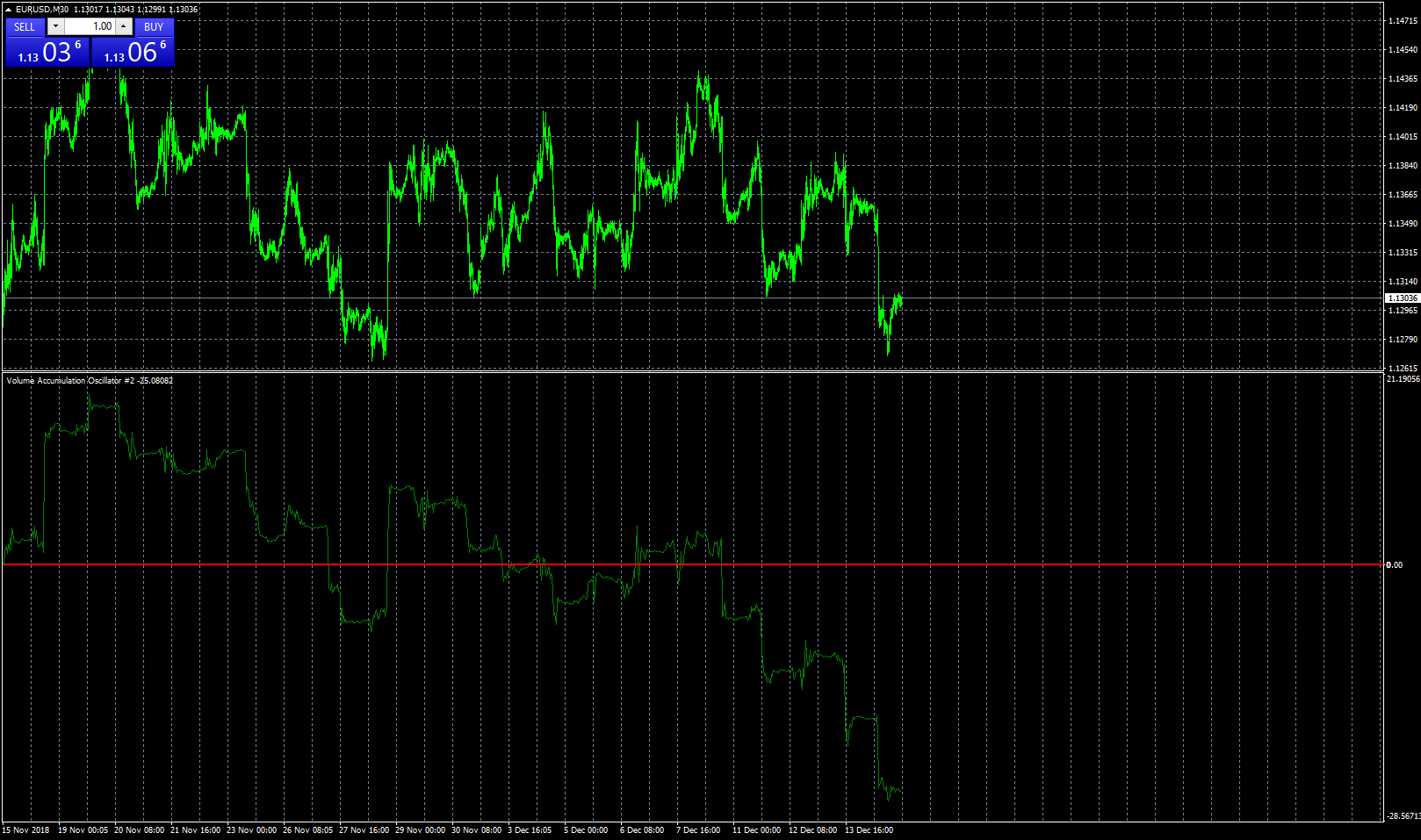Click the red 0.00 zero level line

[x=692, y=564]
